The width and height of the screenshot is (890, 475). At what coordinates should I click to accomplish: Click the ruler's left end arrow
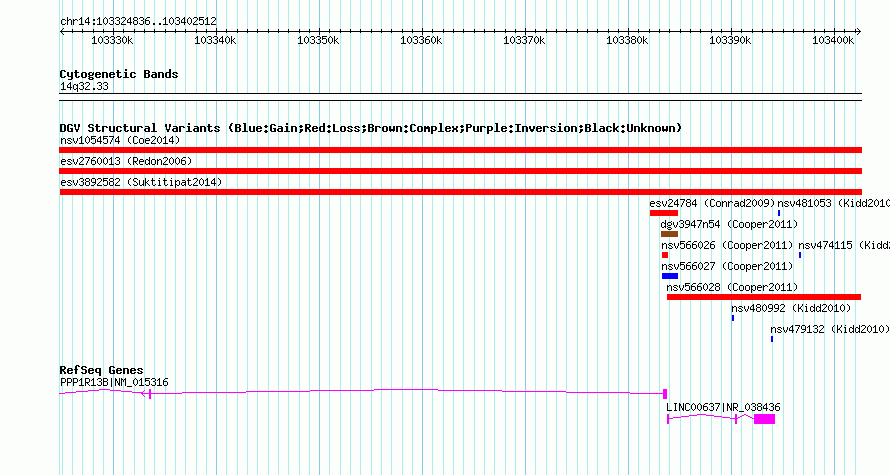[x=62, y=32]
